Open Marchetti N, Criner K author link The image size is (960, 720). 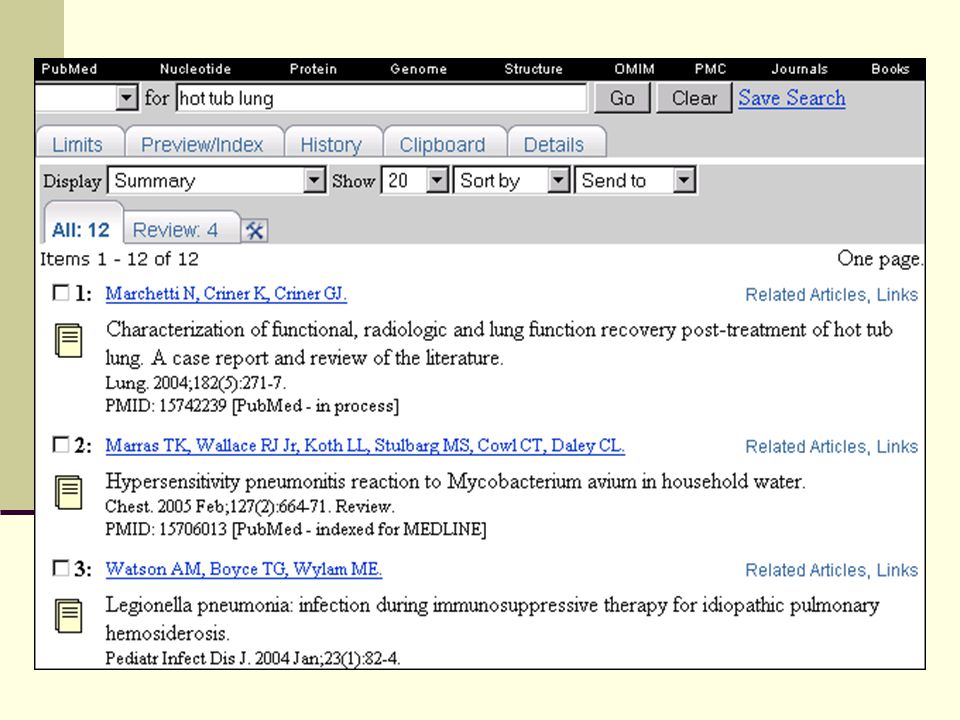tap(226, 293)
